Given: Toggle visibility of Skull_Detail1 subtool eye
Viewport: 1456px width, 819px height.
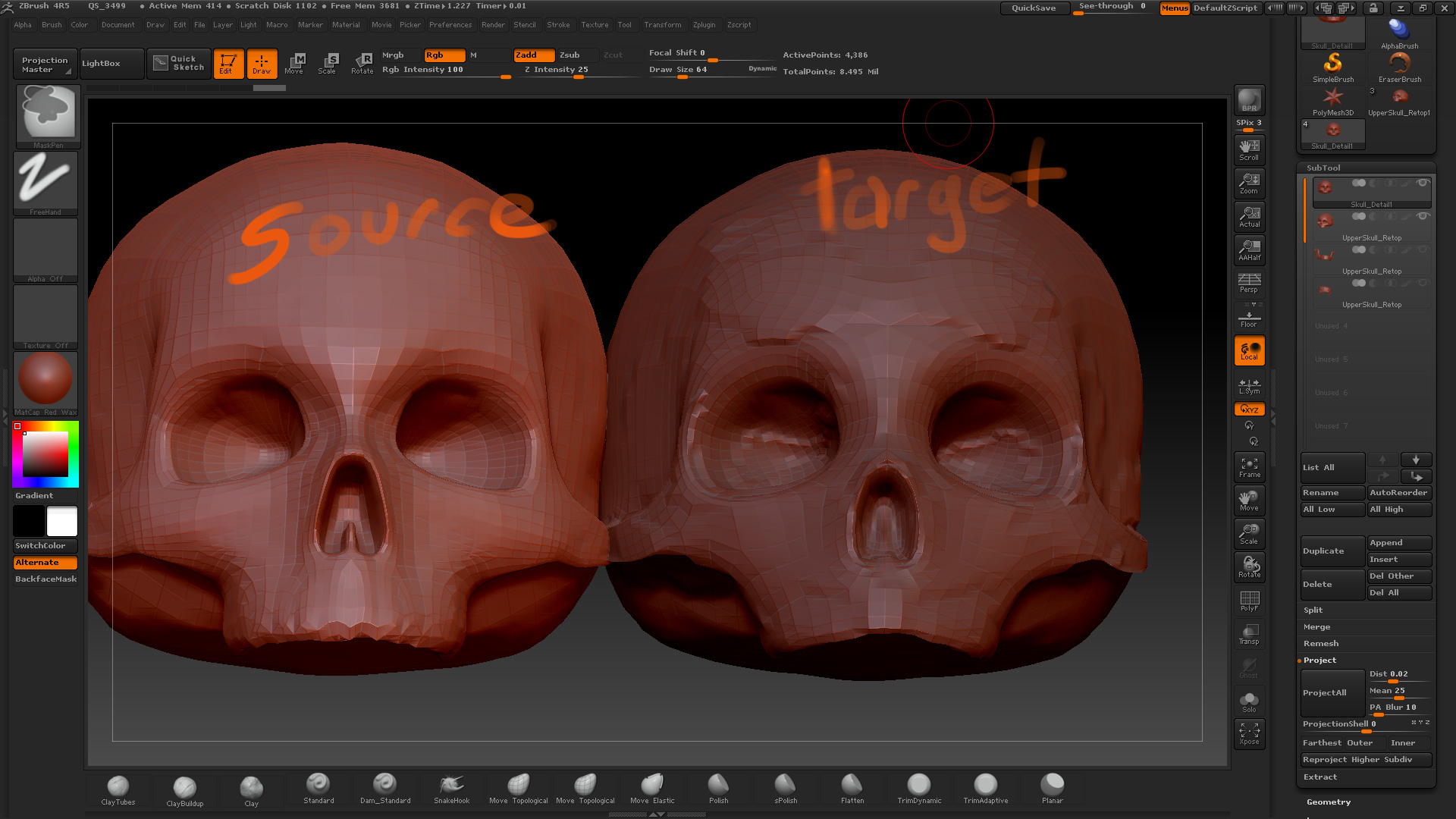Looking at the screenshot, I should pos(1423,183).
